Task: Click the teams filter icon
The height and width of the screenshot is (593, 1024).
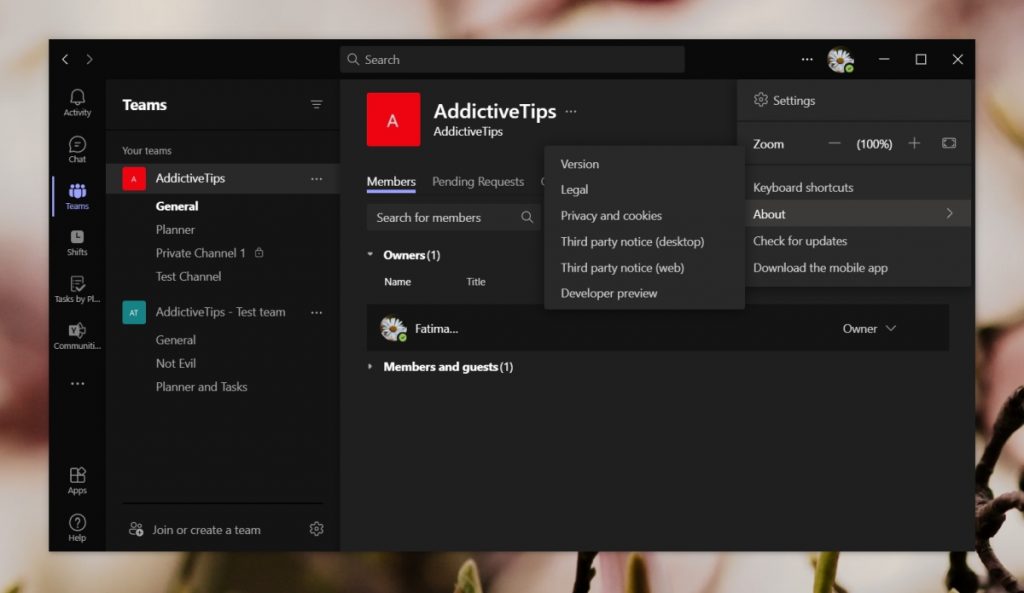Action: (x=317, y=104)
